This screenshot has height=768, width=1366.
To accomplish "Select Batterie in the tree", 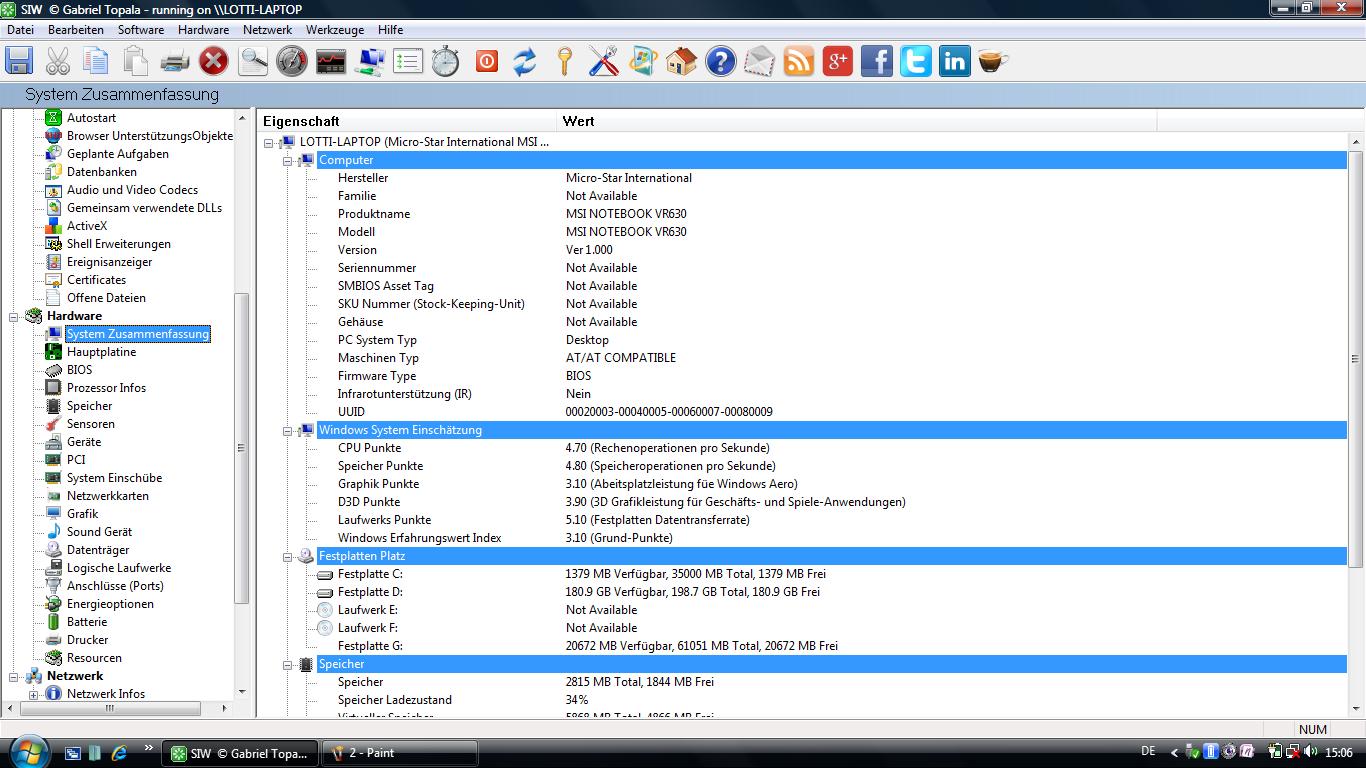I will tap(86, 622).
